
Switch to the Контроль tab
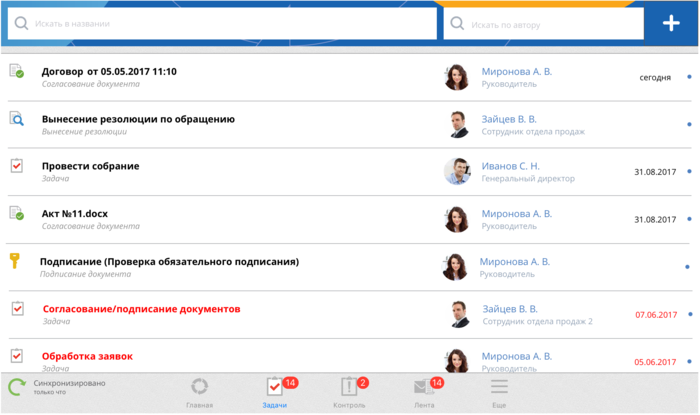coord(349,391)
